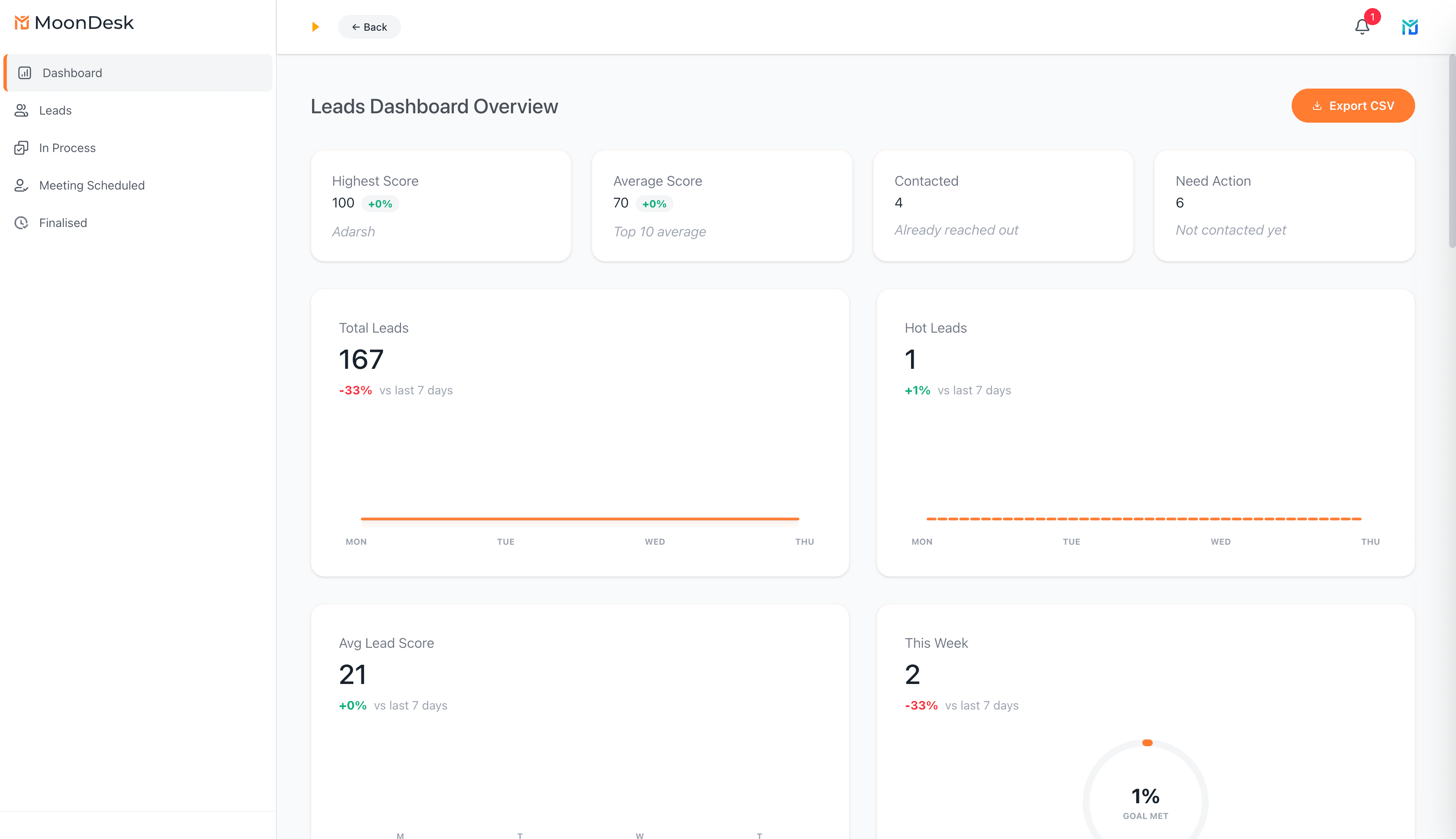Click the -33% change under This Week
Viewport: 1456px width, 839px height.
tap(921, 705)
